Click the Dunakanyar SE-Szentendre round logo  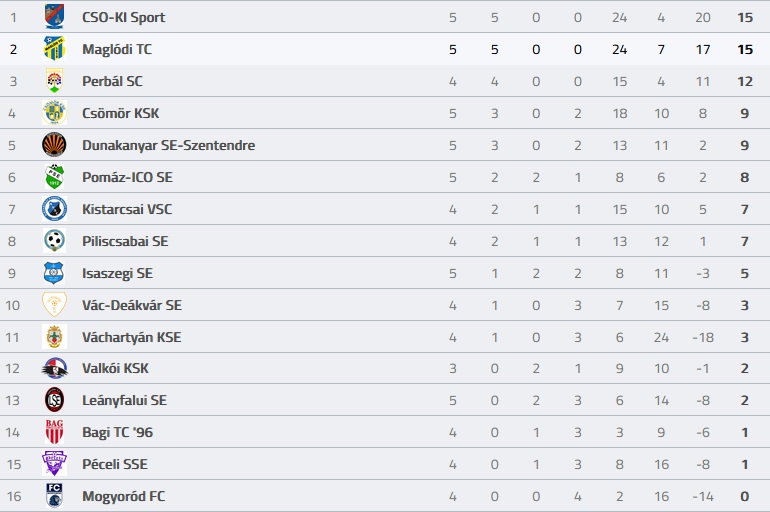54,144
